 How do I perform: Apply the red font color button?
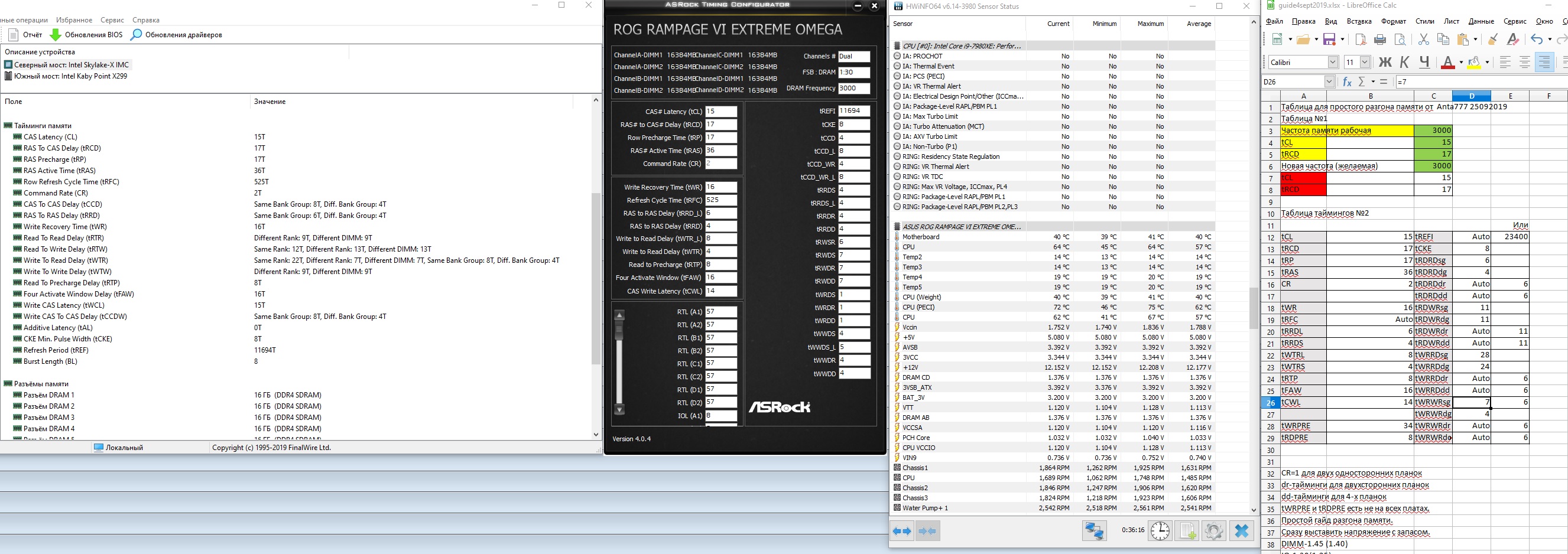point(1447,62)
